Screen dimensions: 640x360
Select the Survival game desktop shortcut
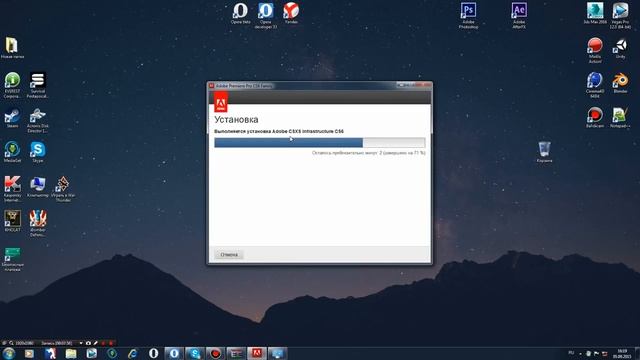38,85
